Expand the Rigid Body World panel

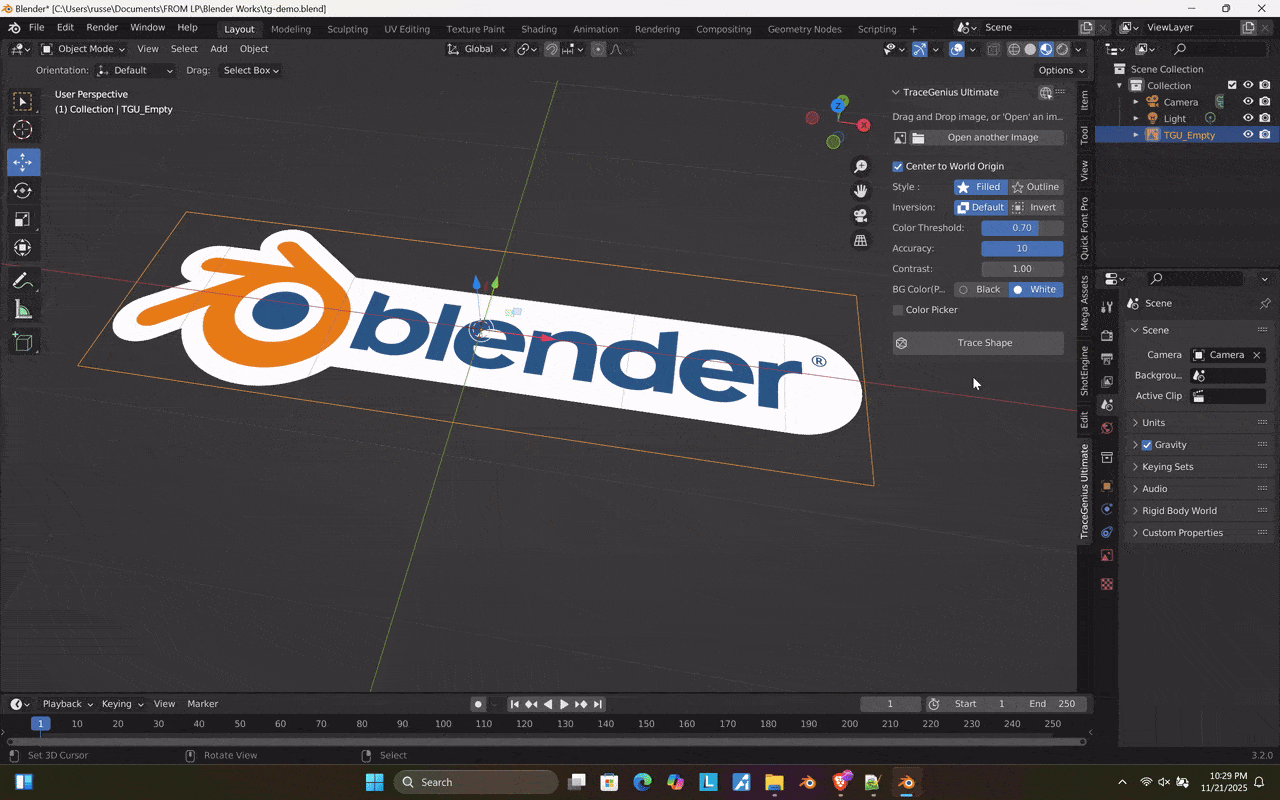tap(1200, 511)
